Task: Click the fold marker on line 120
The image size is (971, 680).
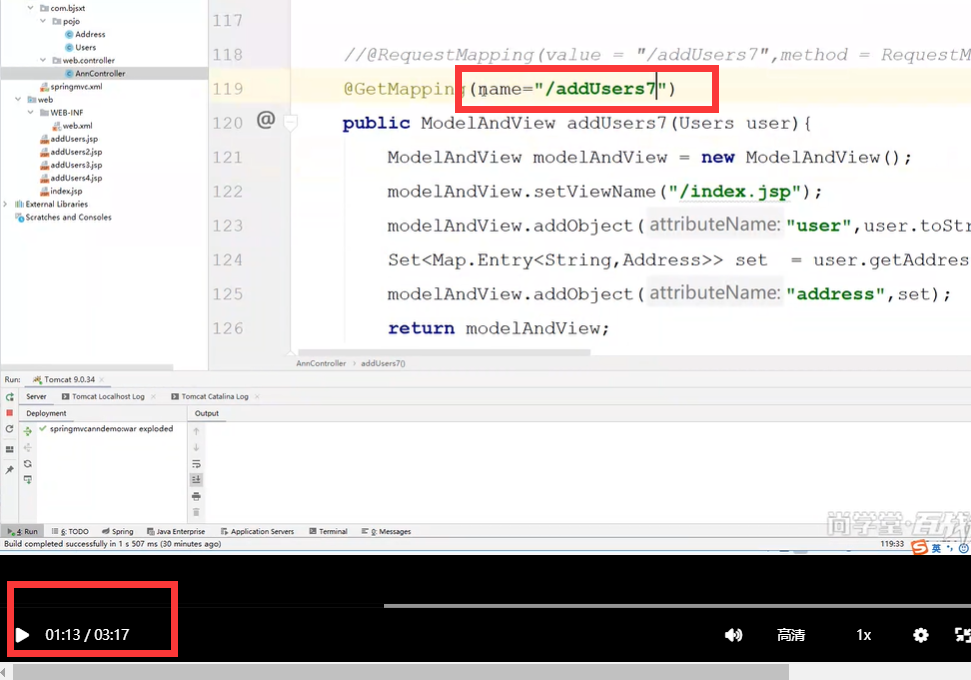Action: pyautogui.click(x=290, y=123)
